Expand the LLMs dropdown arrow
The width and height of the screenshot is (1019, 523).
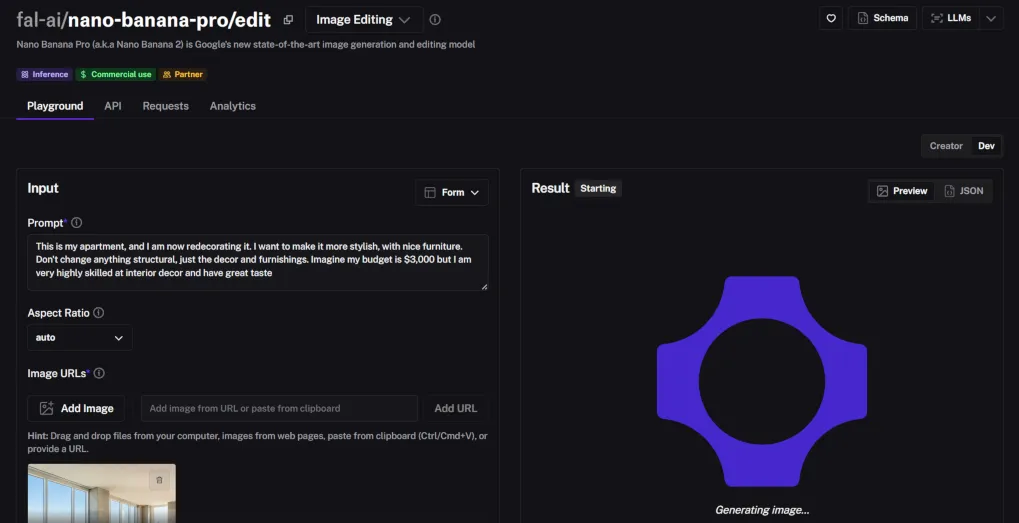click(x=990, y=18)
